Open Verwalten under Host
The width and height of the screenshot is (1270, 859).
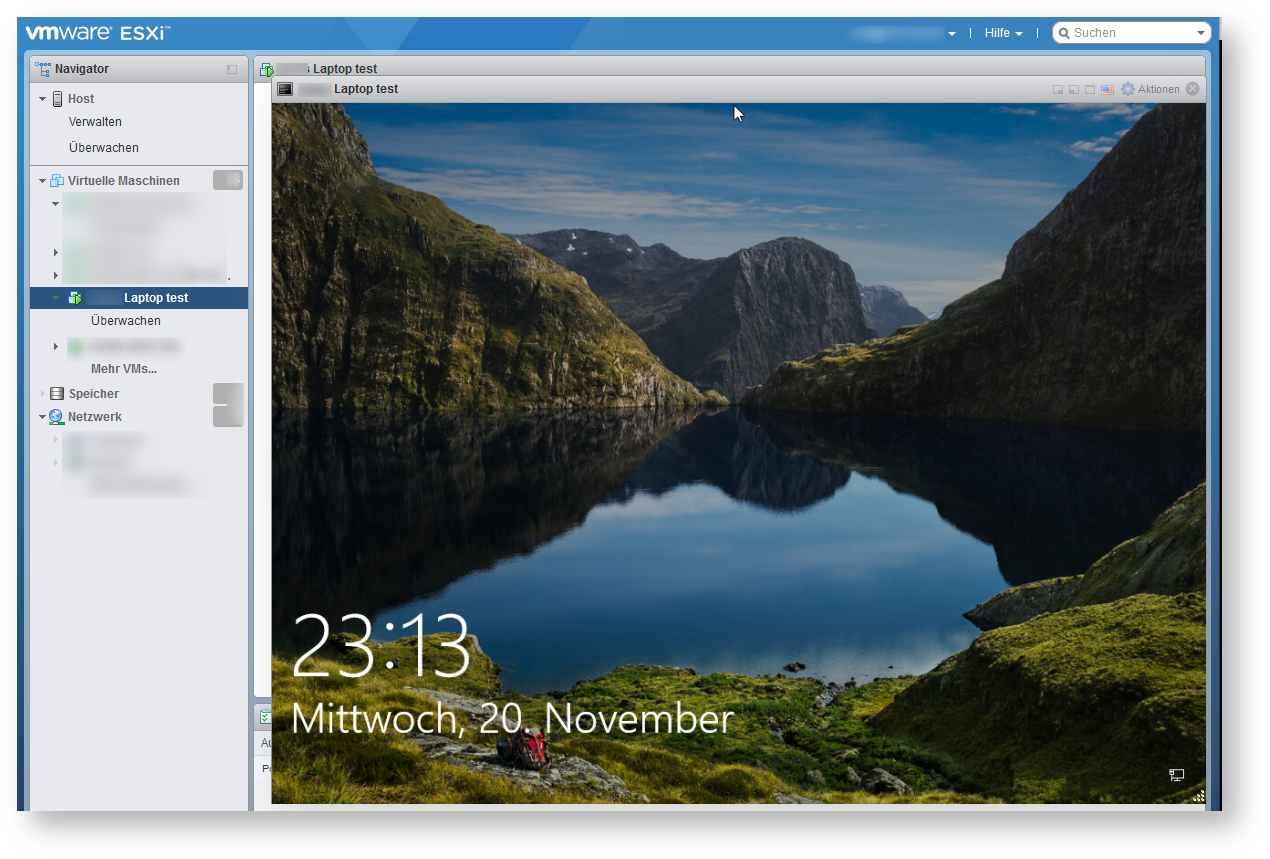(95, 122)
